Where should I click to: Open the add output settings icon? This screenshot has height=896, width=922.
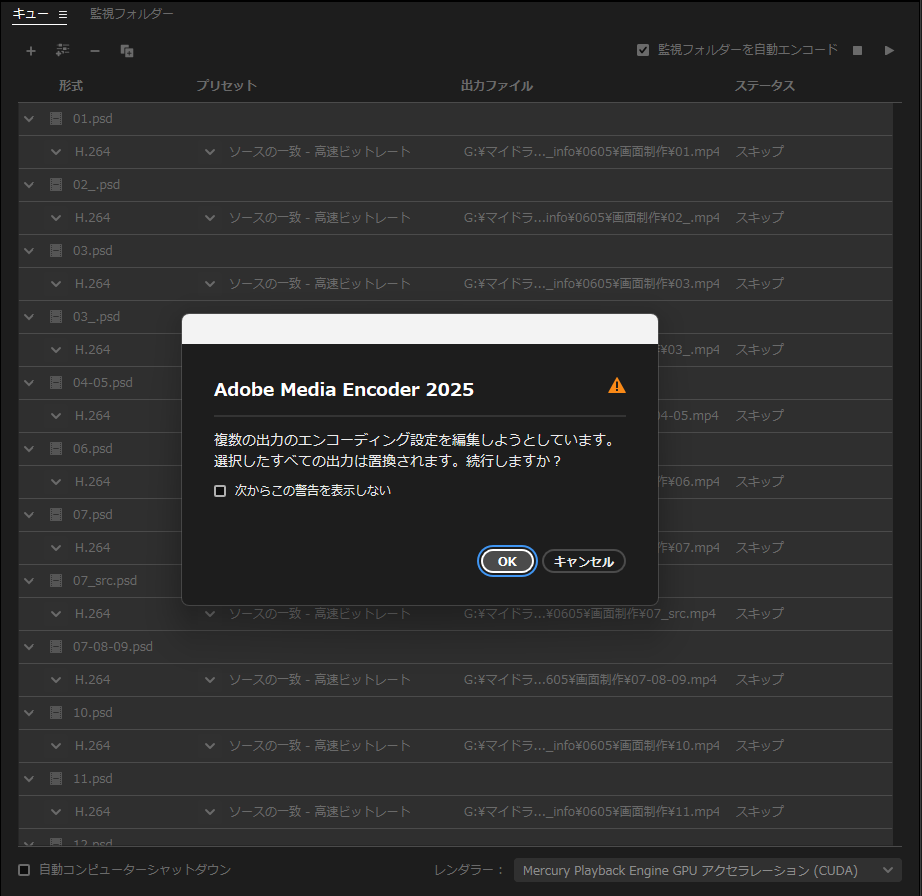point(62,51)
